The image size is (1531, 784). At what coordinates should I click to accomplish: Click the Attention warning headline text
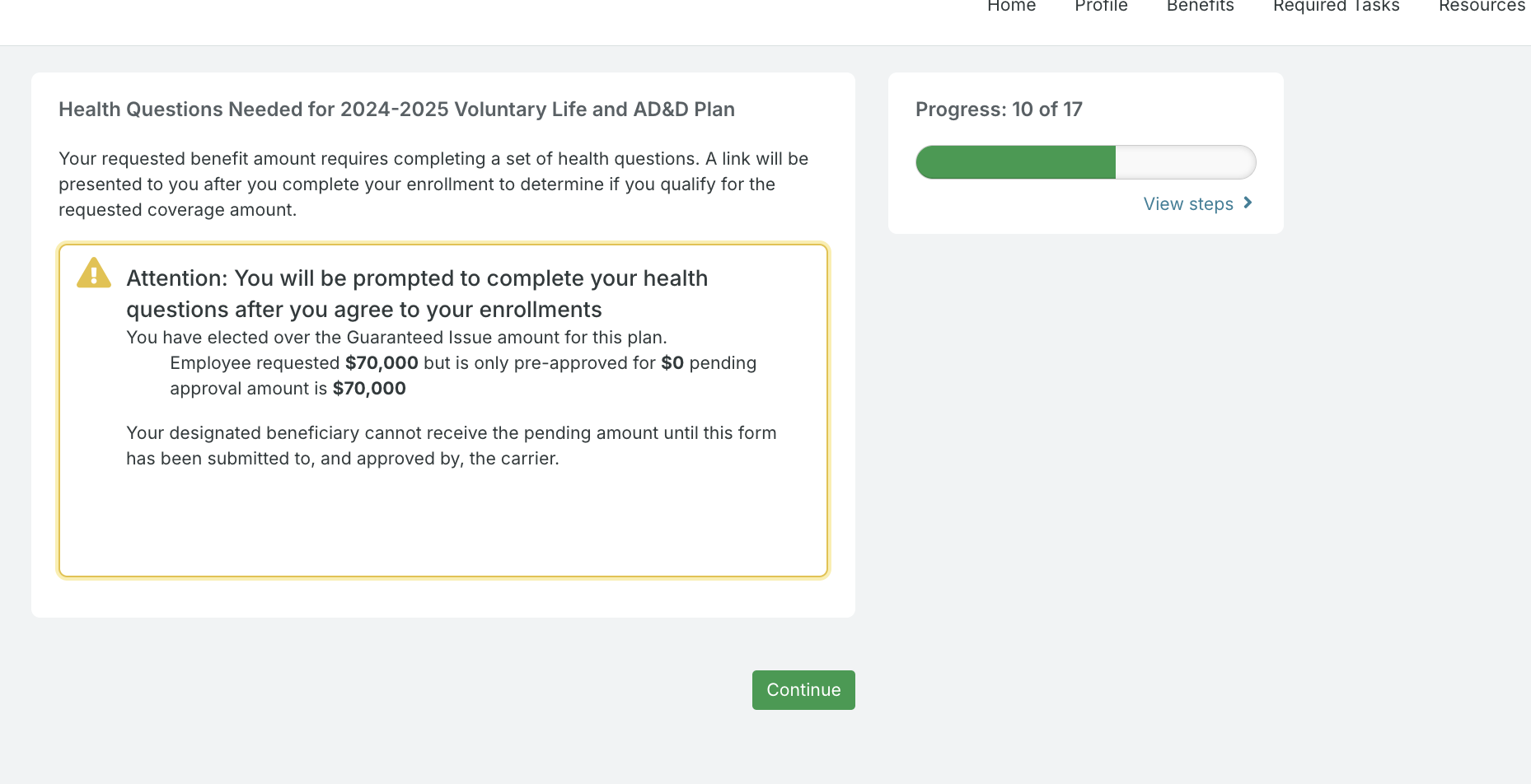click(417, 293)
